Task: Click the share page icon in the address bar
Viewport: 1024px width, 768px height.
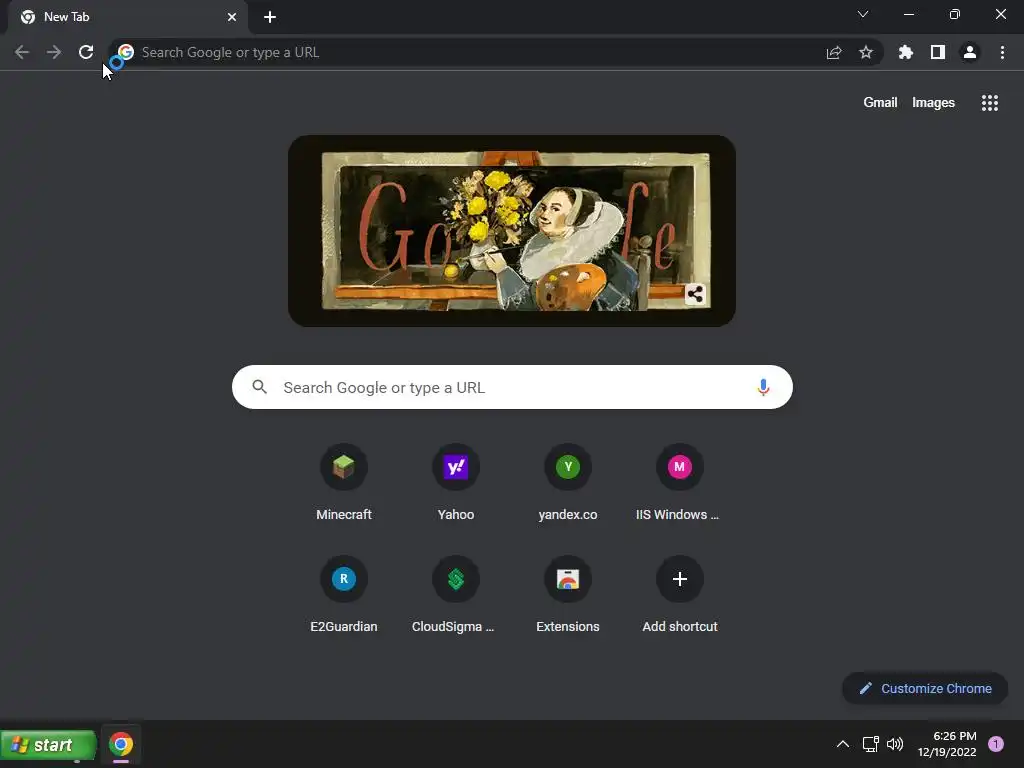Action: 834,52
